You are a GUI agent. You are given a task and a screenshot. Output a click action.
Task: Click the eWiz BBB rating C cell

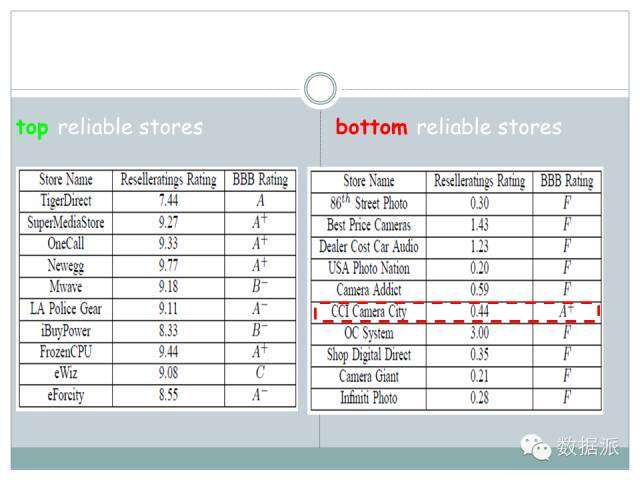coord(259,373)
